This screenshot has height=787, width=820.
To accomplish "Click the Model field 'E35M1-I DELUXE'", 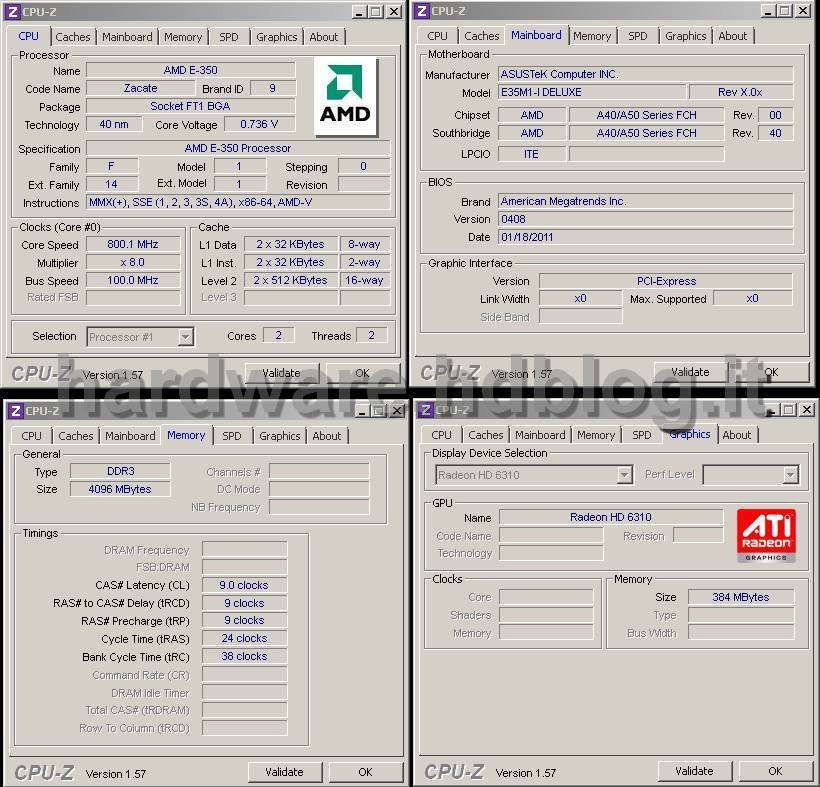I will click(591, 93).
